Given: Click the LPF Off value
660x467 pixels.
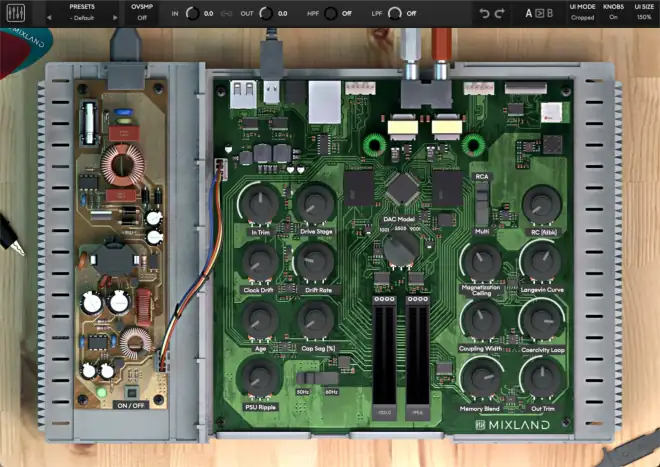Looking at the screenshot, I should 411,13.
